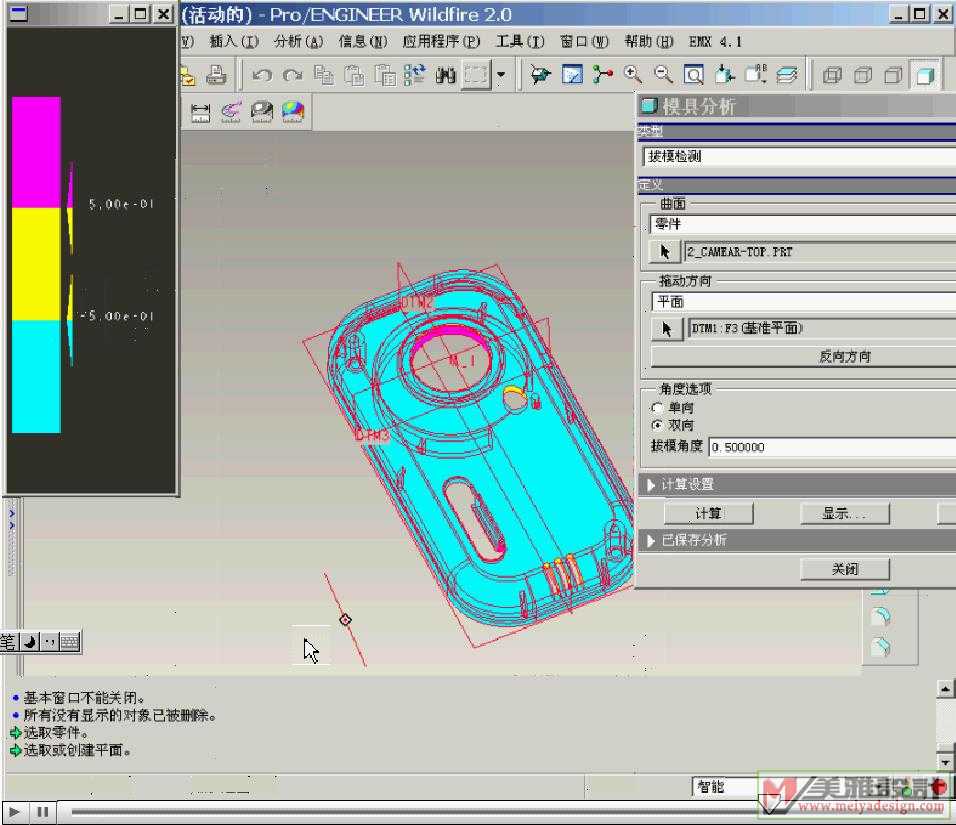Click the 拔模角度 value input field
Viewport: 956px width, 825px height.
(832, 447)
